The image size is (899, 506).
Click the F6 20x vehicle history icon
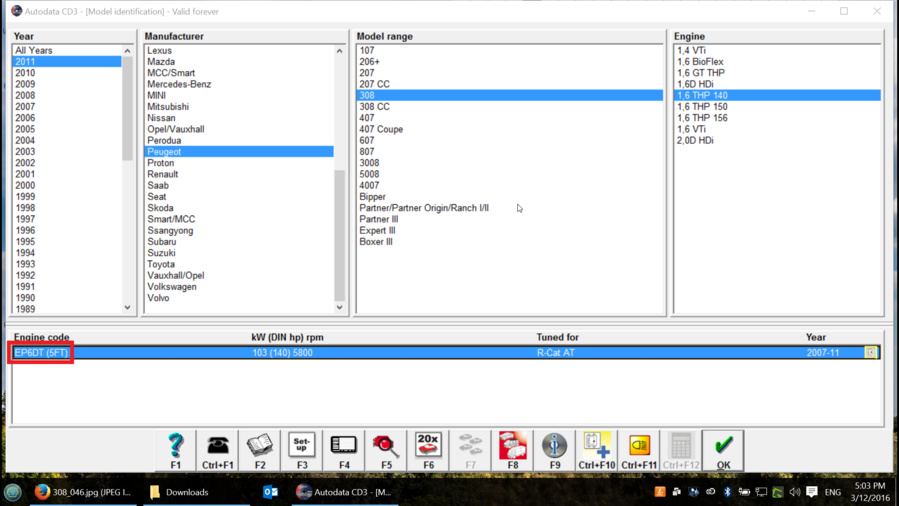428,451
